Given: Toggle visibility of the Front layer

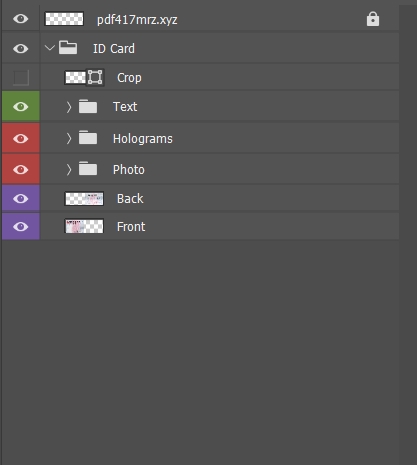Looking at the screenshot, I should click(x=21, y=227).
